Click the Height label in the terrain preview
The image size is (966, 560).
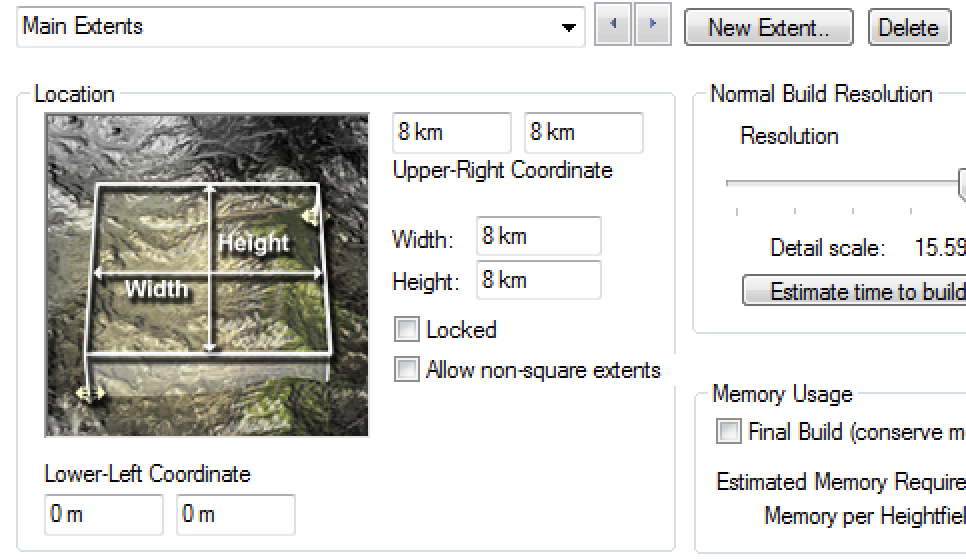pos(254,243)
